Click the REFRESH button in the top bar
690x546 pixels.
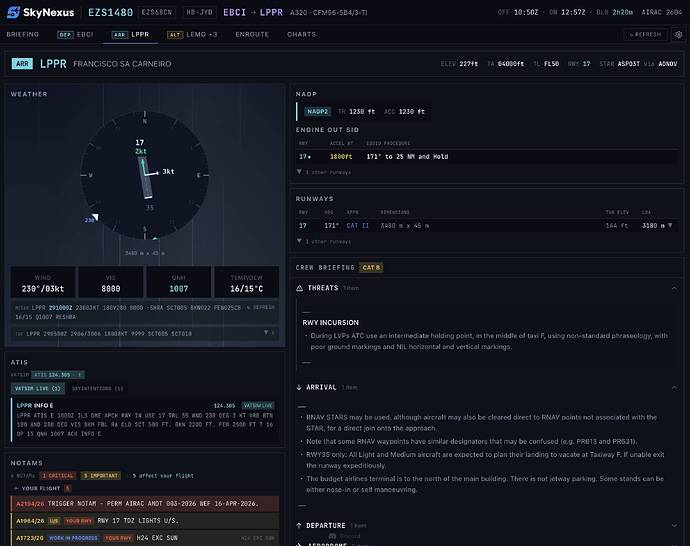pyautogui.click(x=645, y=34)
